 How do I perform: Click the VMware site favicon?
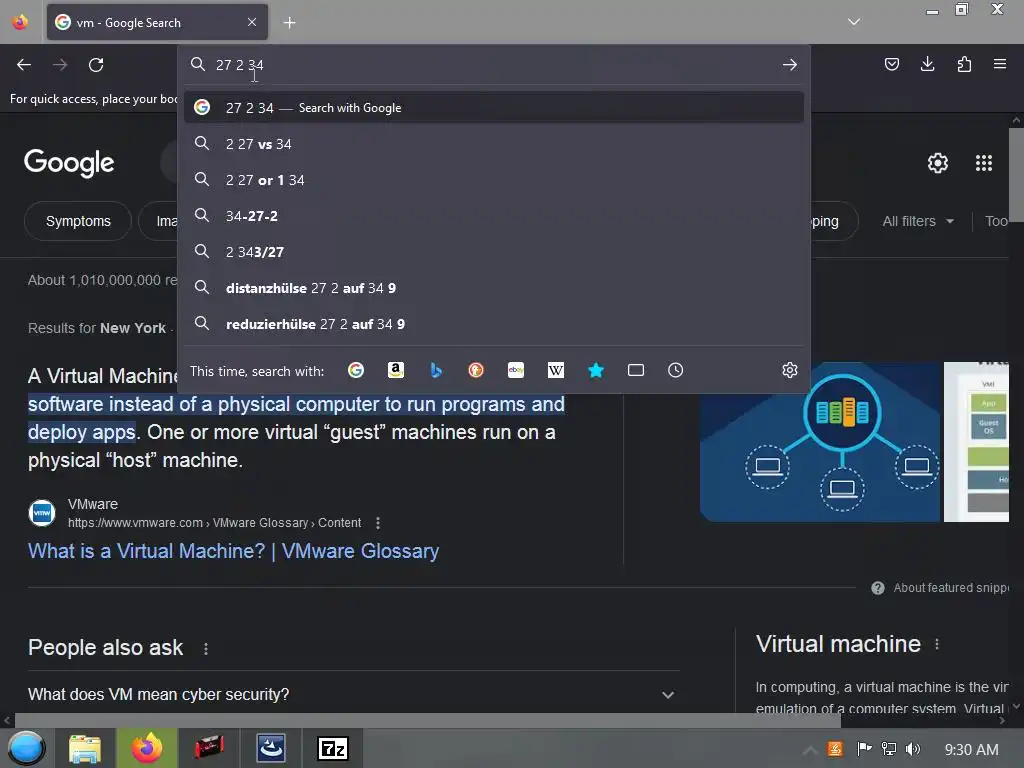[42, 513]
